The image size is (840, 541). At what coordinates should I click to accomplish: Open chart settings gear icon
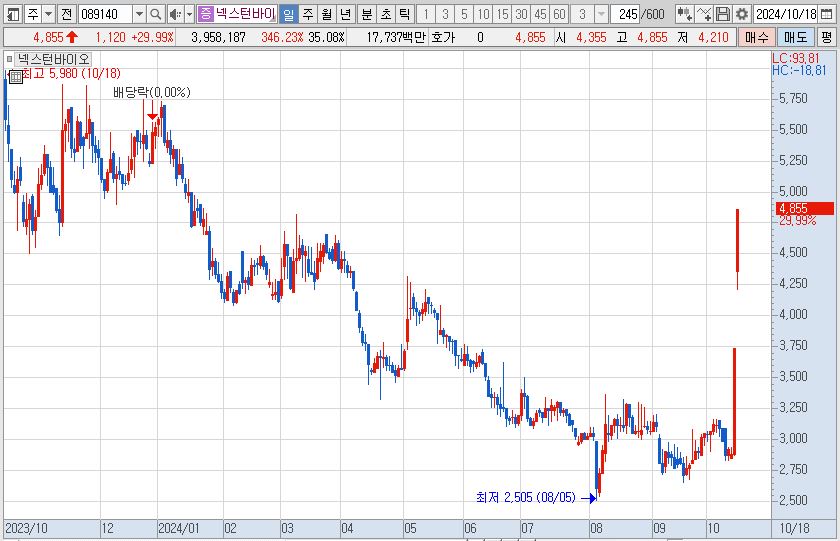coord(742,14)
